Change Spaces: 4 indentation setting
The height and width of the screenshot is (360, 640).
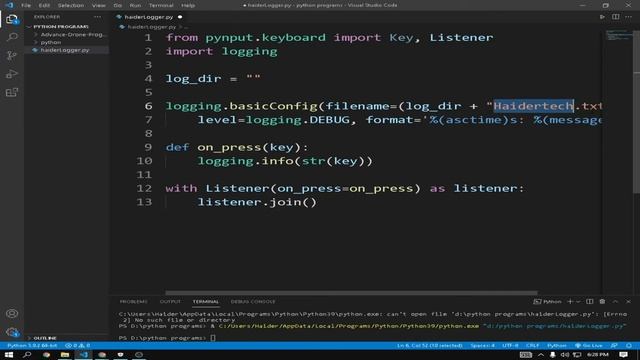pyautogui.click(x=482, y=345)
